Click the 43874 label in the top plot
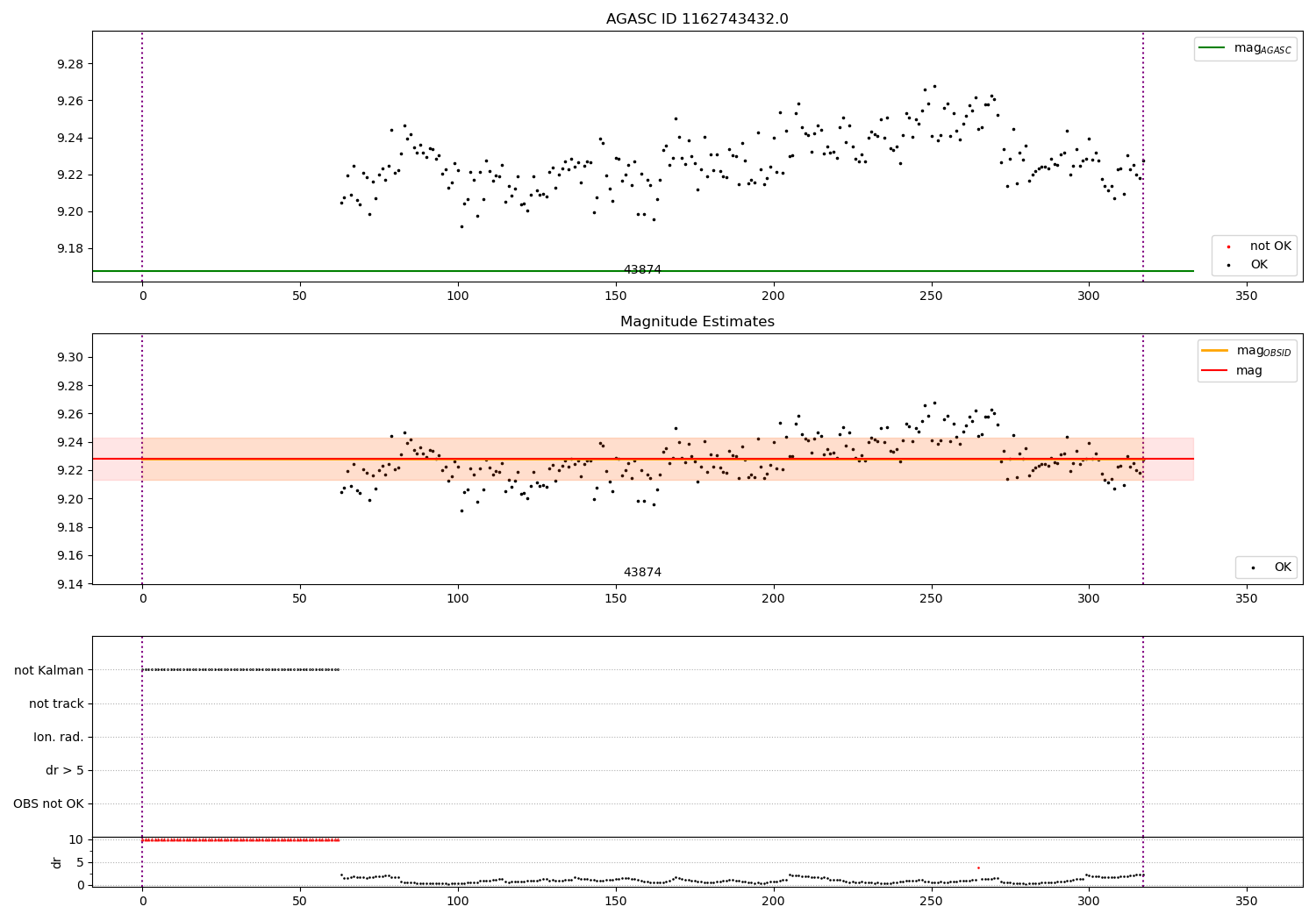 tap(642, 270)
